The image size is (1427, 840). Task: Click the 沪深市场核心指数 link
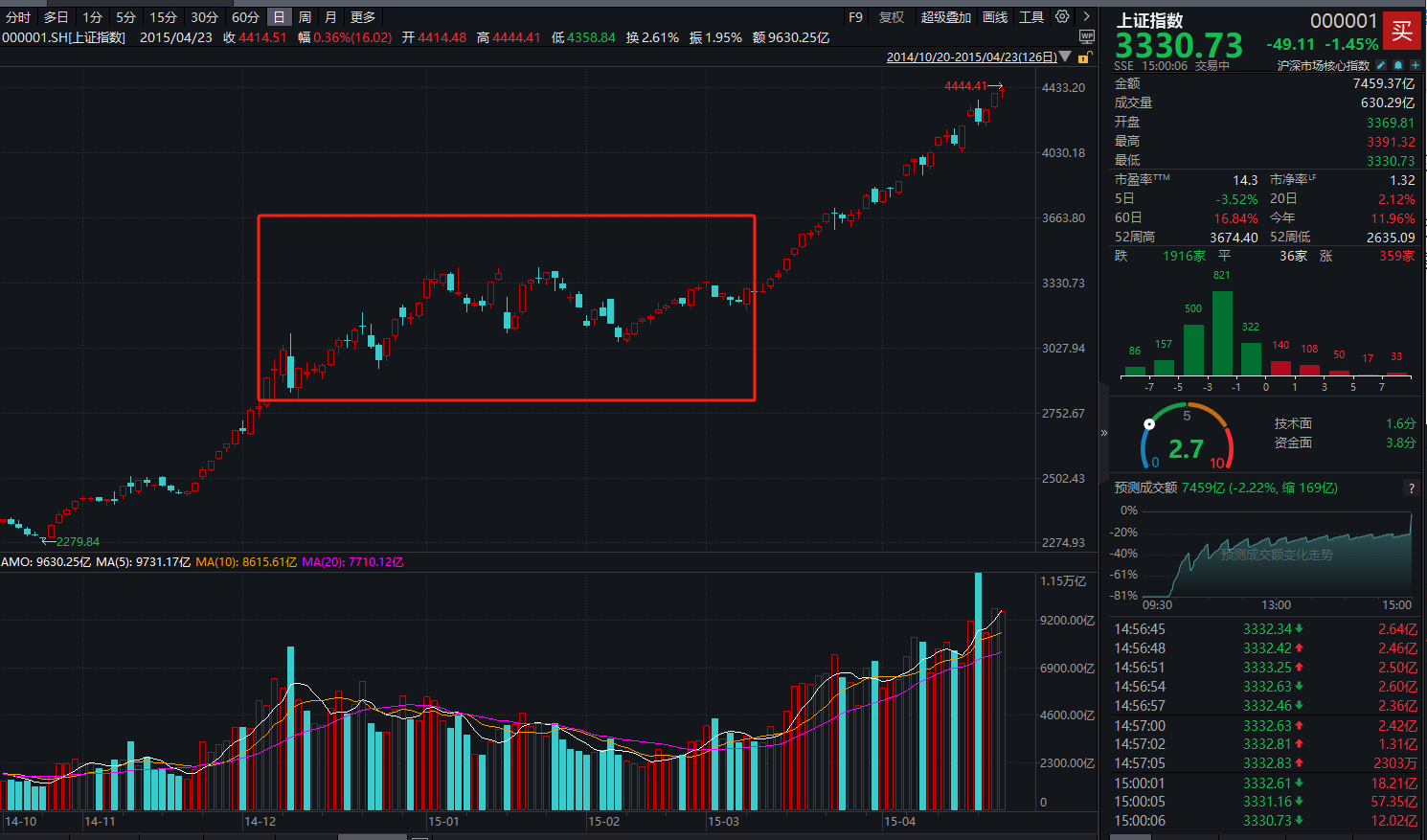click(1323, 66)
